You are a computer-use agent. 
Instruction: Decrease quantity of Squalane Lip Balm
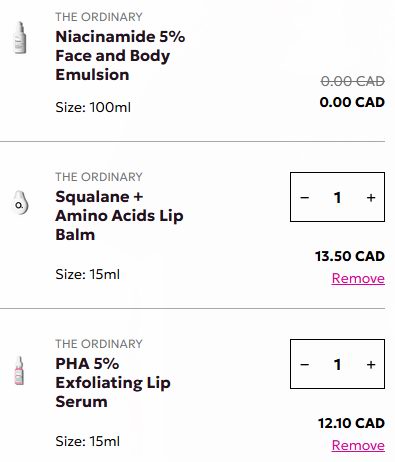[304, 198]
